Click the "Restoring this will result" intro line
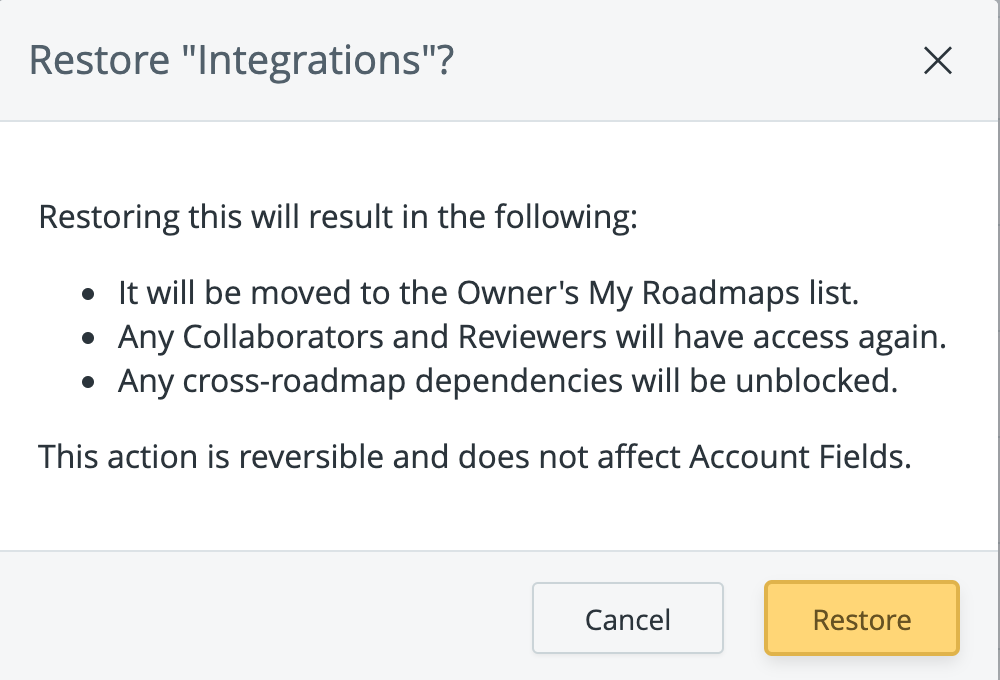The width and height of the screenshot is (1000, 680). [x=338, y=217]
